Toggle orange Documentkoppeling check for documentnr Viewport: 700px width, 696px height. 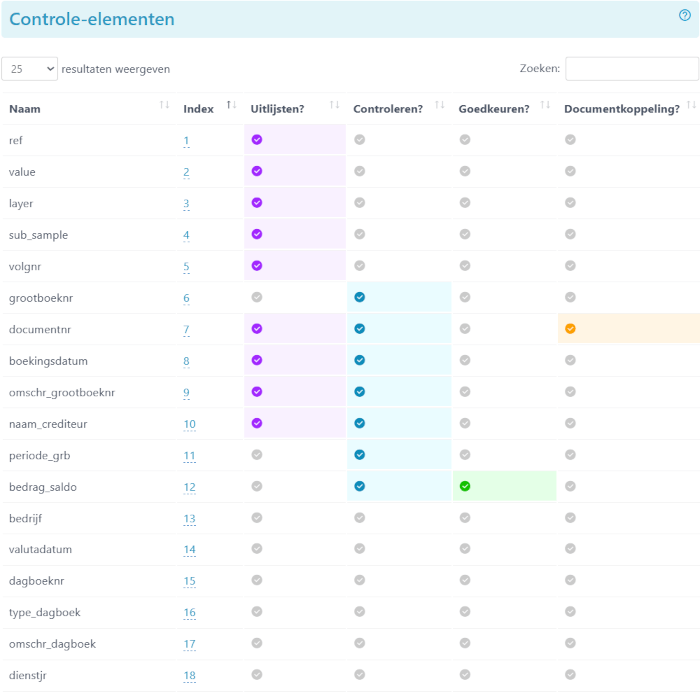pyautogui.click(x=570, y=329)
